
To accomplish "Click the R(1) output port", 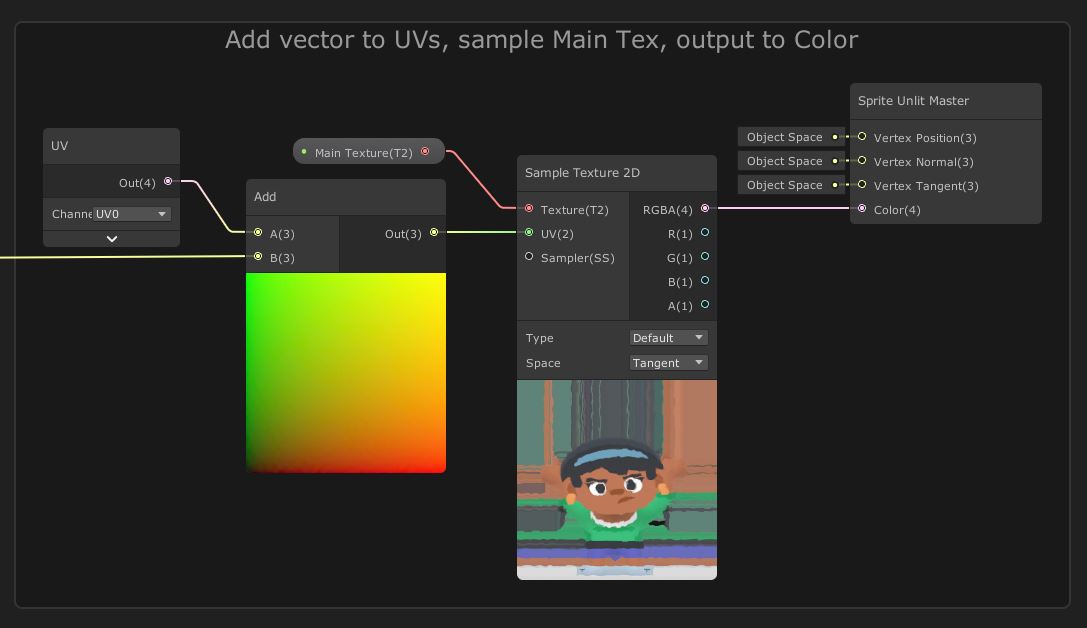I will tap(705, 233).
